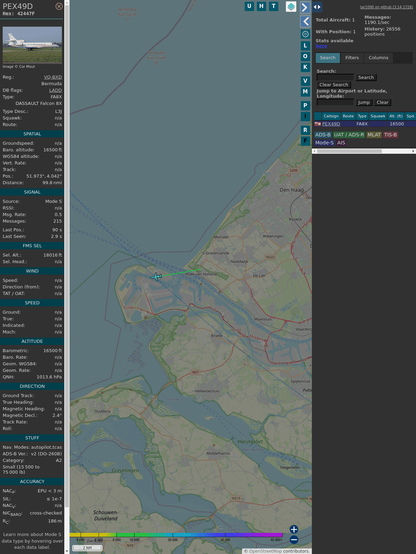Open the Falcon 8X aircraft photo
Viewport: 416px width, 554px height.
click(x=32, y=45)
